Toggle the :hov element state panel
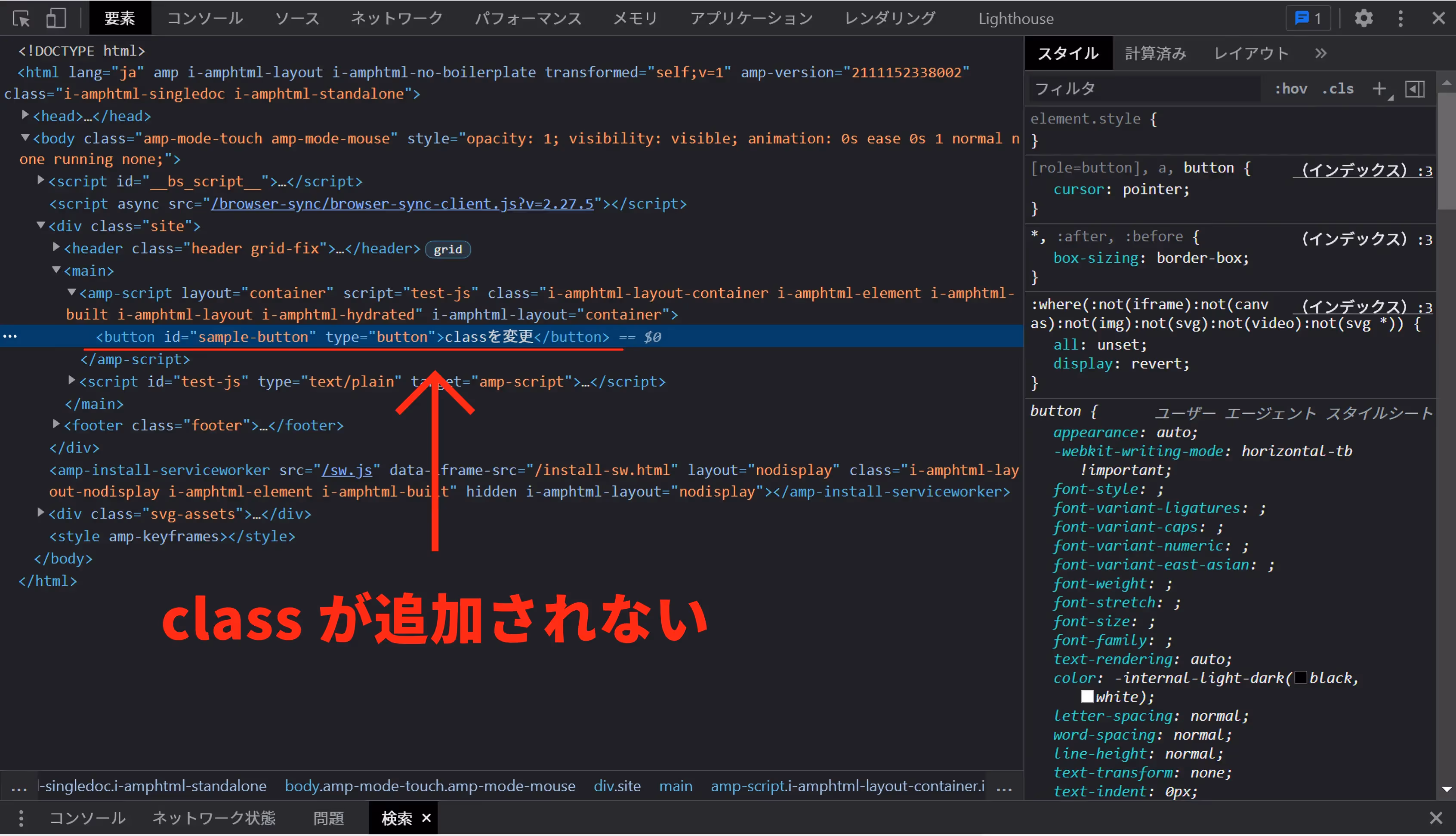Screen dimensions: 1456x836 pos(1291,89)
